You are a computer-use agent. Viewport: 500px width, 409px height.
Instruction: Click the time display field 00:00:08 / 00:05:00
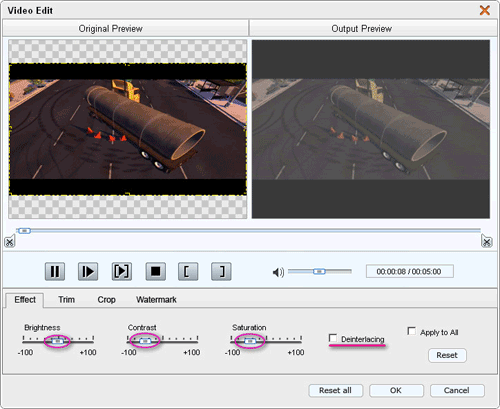pos(410,271)
